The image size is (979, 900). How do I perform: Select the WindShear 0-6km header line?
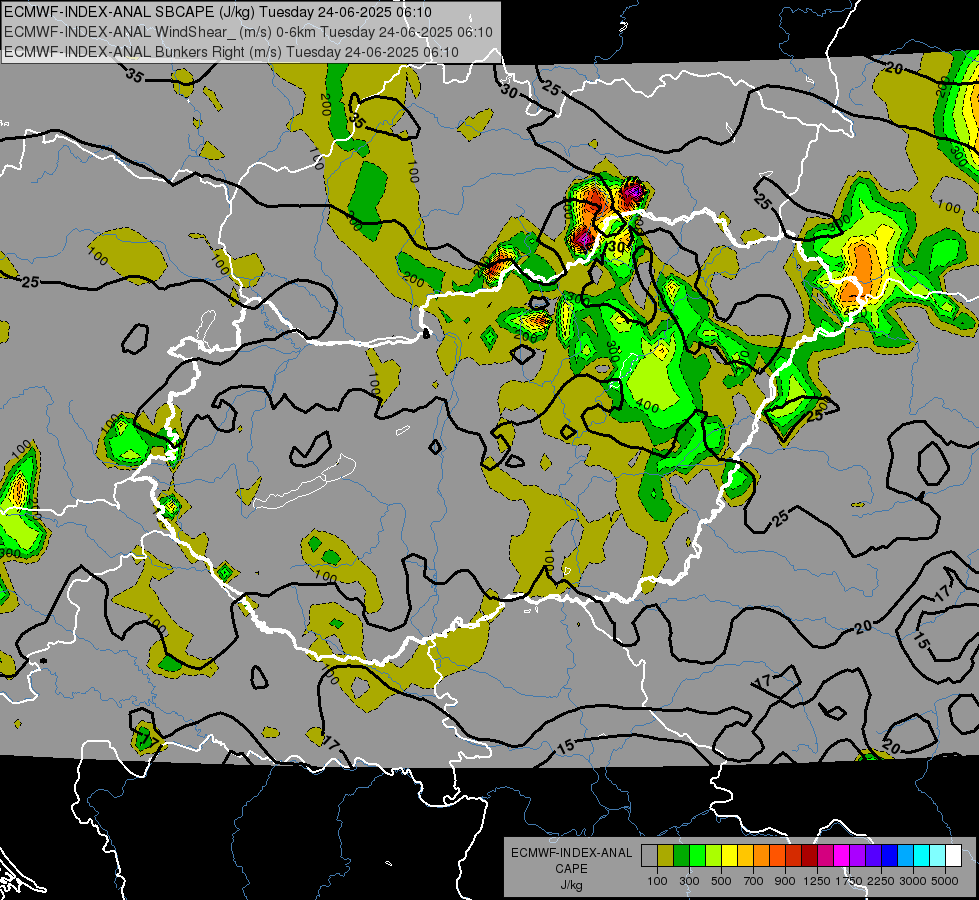248,32
